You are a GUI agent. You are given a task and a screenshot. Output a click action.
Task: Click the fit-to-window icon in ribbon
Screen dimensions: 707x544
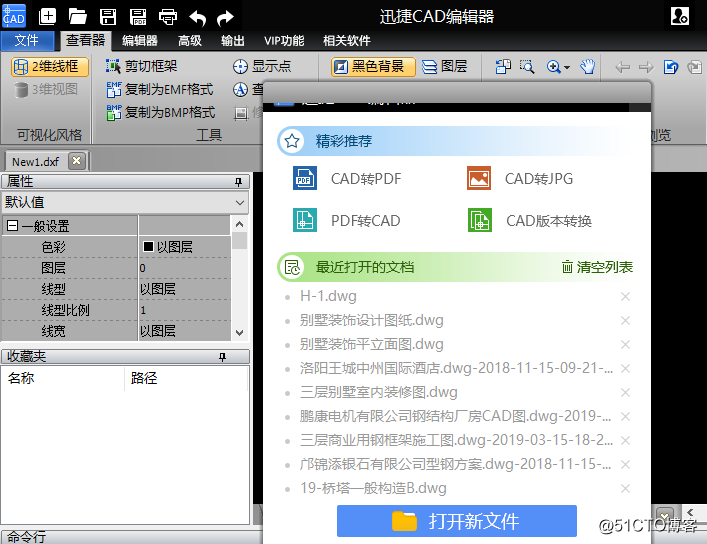pos(503,67)
